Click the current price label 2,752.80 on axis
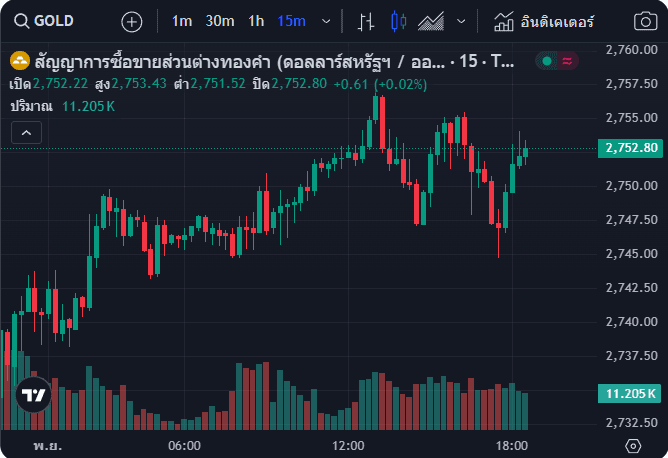Image resolution: width=668 pixels, height=458 pixels. click(x=631, y=148)
